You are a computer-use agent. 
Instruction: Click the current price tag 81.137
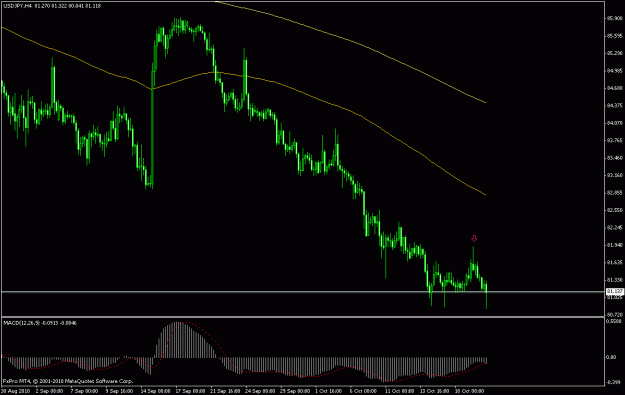615,291
